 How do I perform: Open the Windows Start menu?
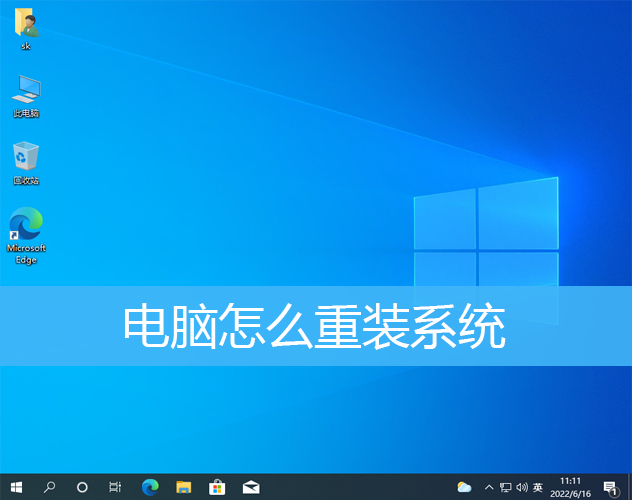(x=15, y=487)
